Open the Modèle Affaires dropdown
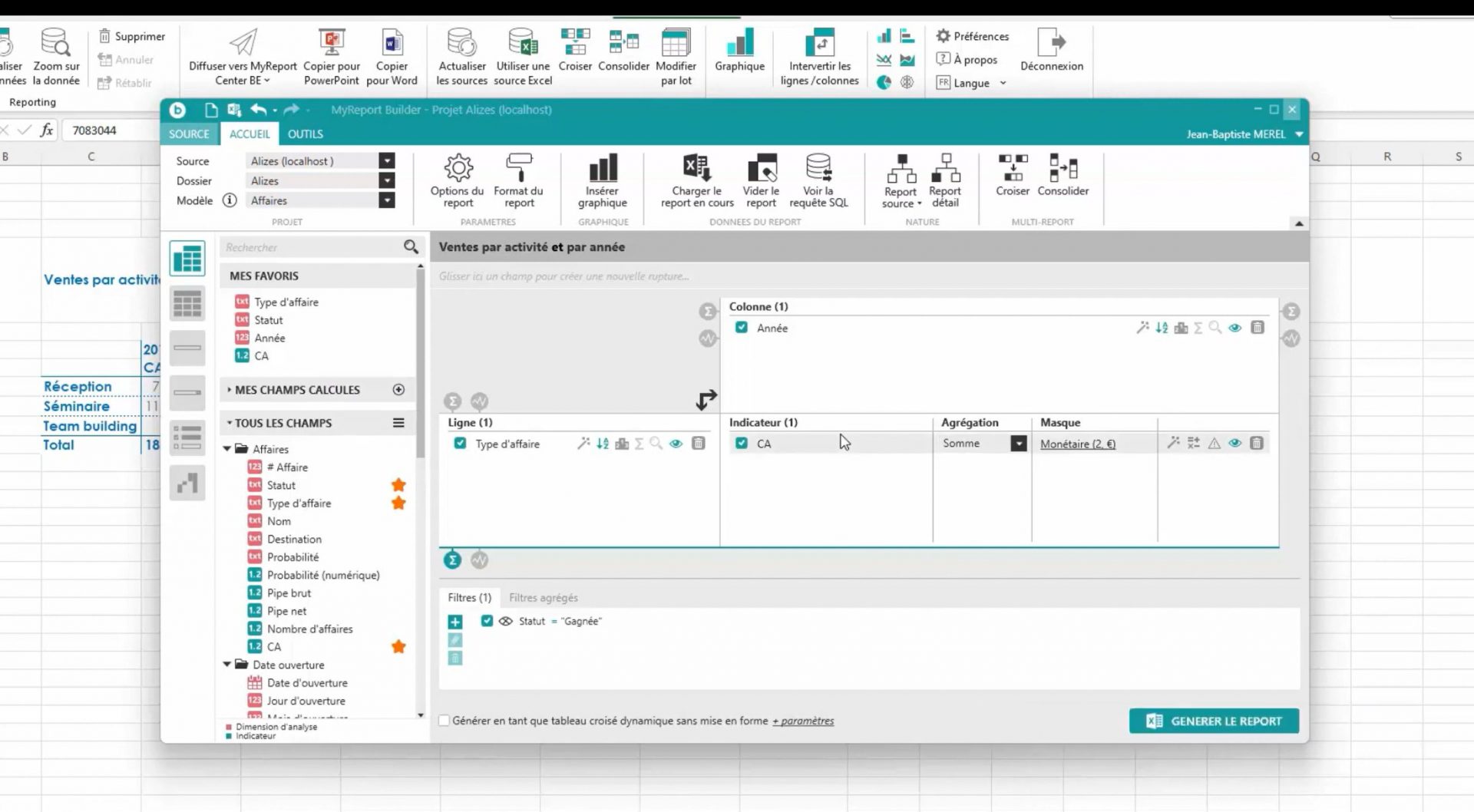Screen dimensions: 1474x812 click(387, 200)
